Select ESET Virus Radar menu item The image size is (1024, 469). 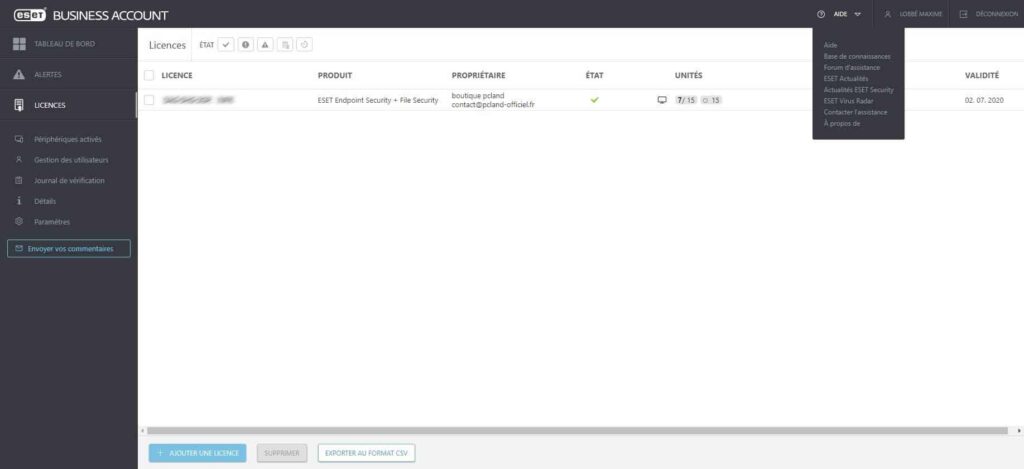(x=848, y=101)
